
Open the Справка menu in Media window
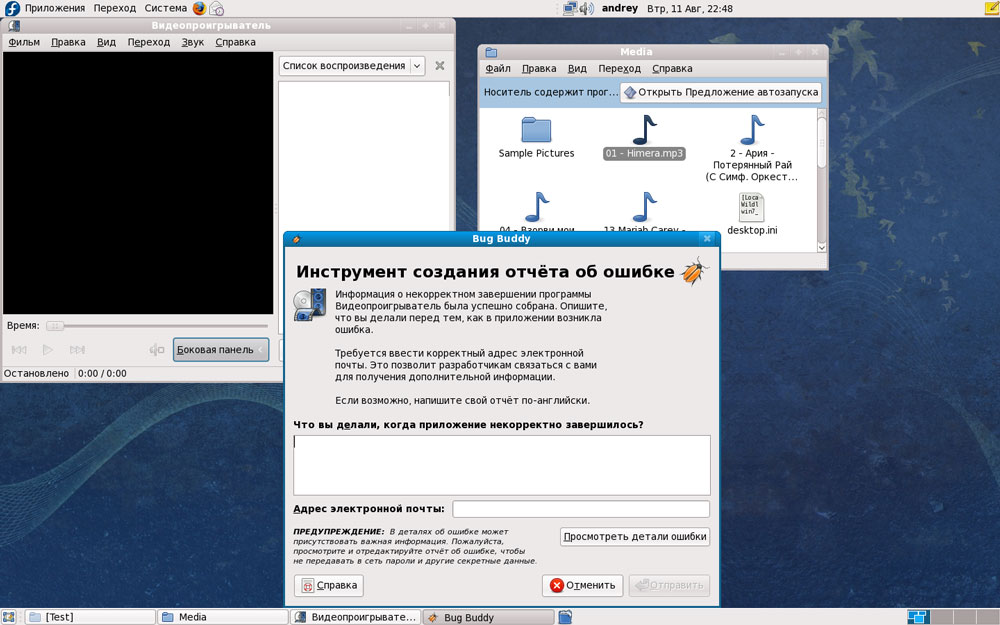(x=672, y=68)
